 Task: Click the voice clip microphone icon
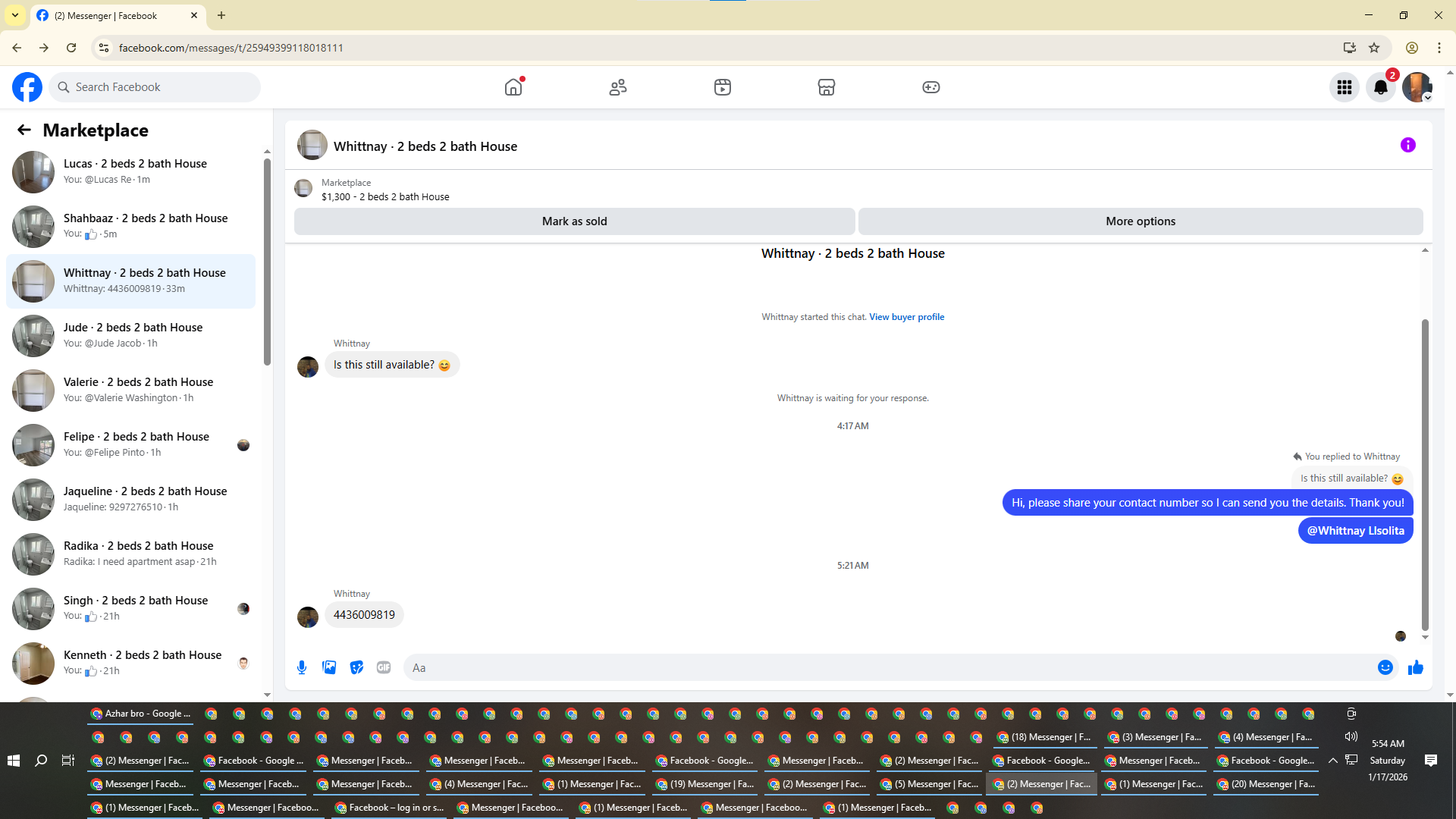pyautogui.click(x=302, y=667)
